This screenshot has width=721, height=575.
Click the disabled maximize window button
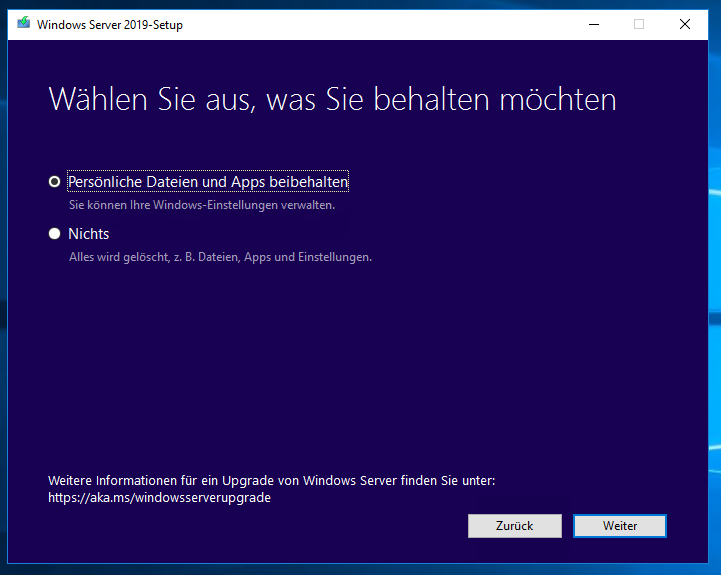coord(639,24)
